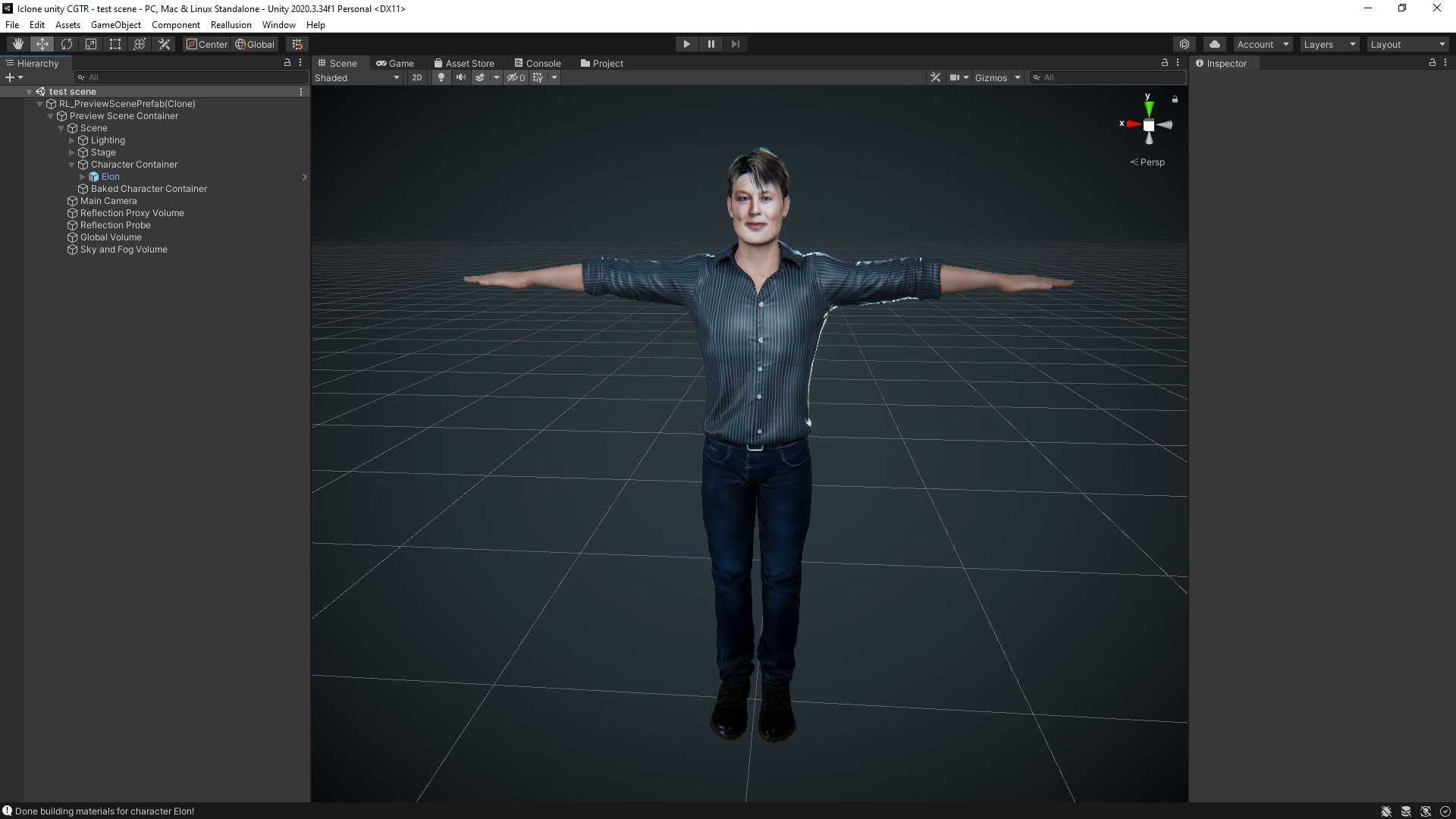Select the Rect tool
Viewport: 1456px width, 819px height.
(115, 44)
